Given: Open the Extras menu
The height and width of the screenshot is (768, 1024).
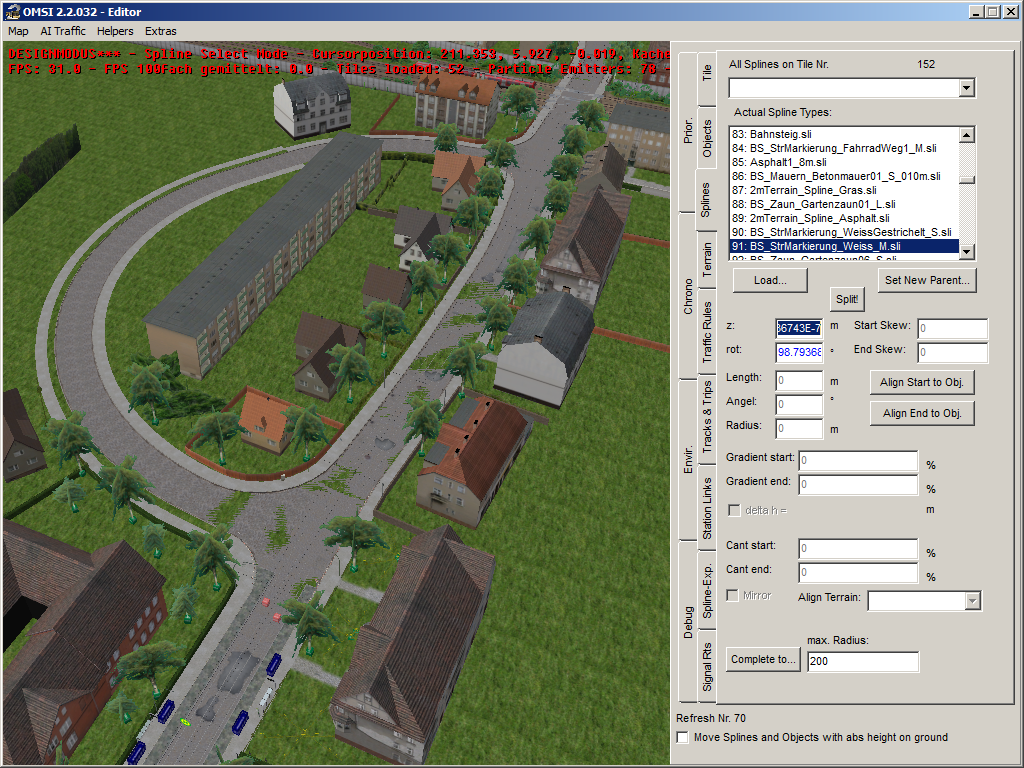Looking at the screenshot, I should (161, 31).
